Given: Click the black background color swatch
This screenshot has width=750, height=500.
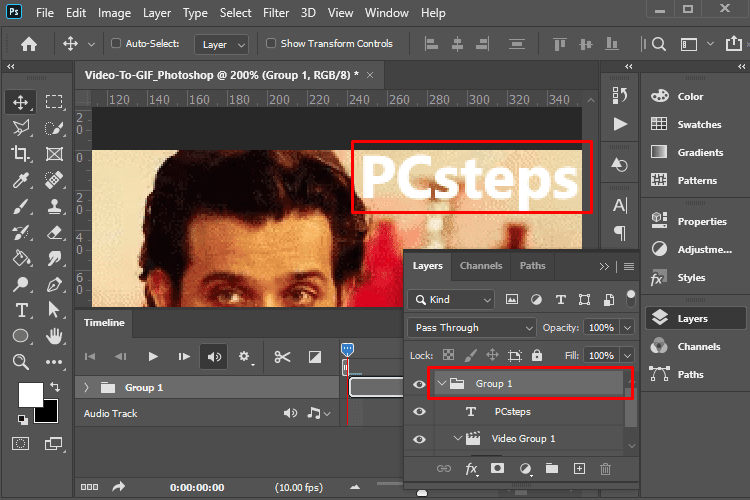Looking at the screenshot, I should 50,414.
